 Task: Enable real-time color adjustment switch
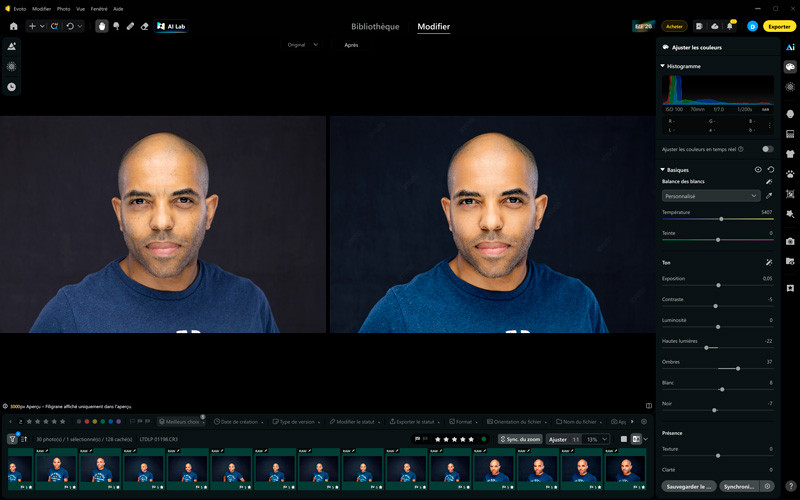click(767, 149)
